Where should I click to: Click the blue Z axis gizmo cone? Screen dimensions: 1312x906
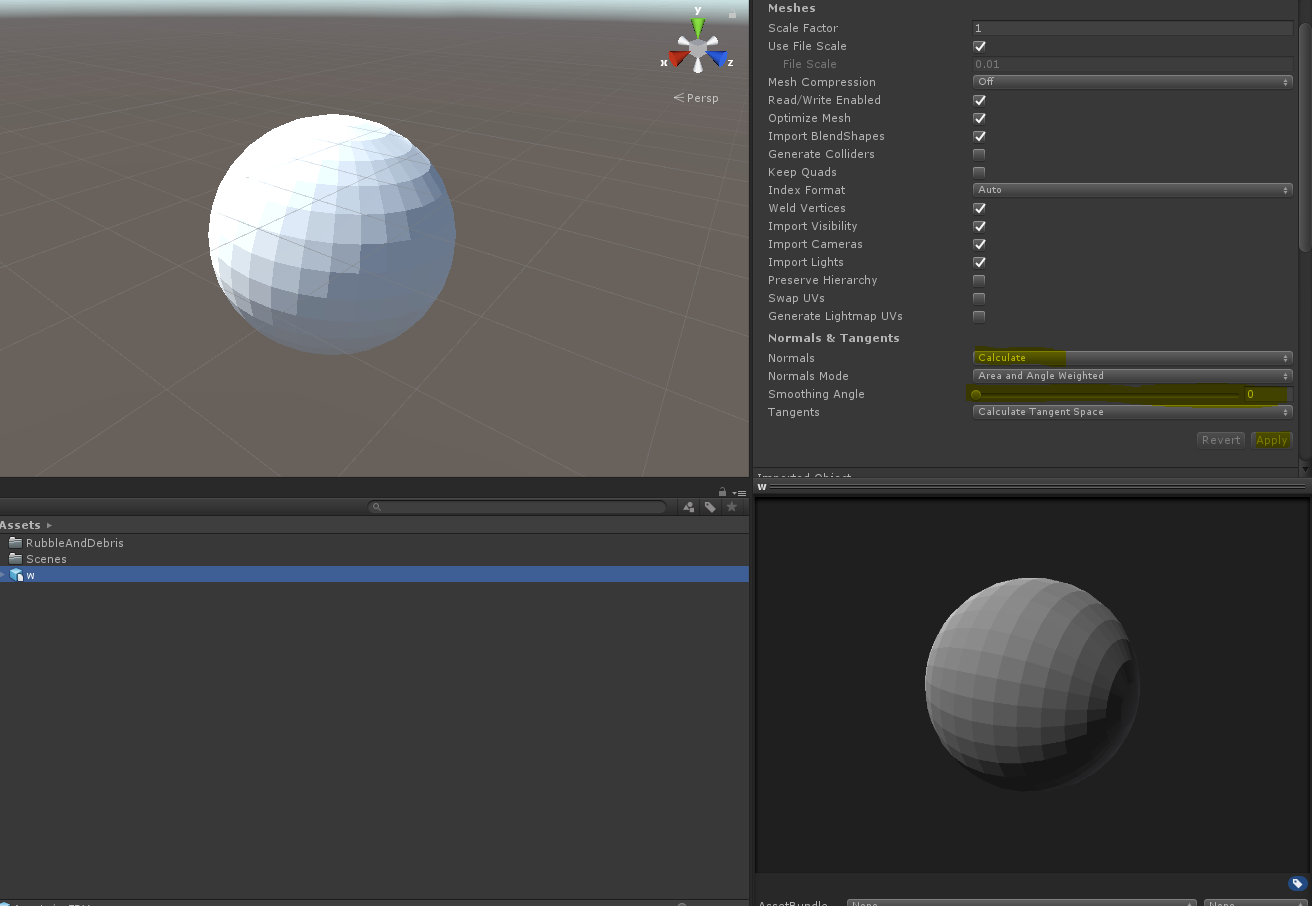pyautogui.click(x=717, y=59)
